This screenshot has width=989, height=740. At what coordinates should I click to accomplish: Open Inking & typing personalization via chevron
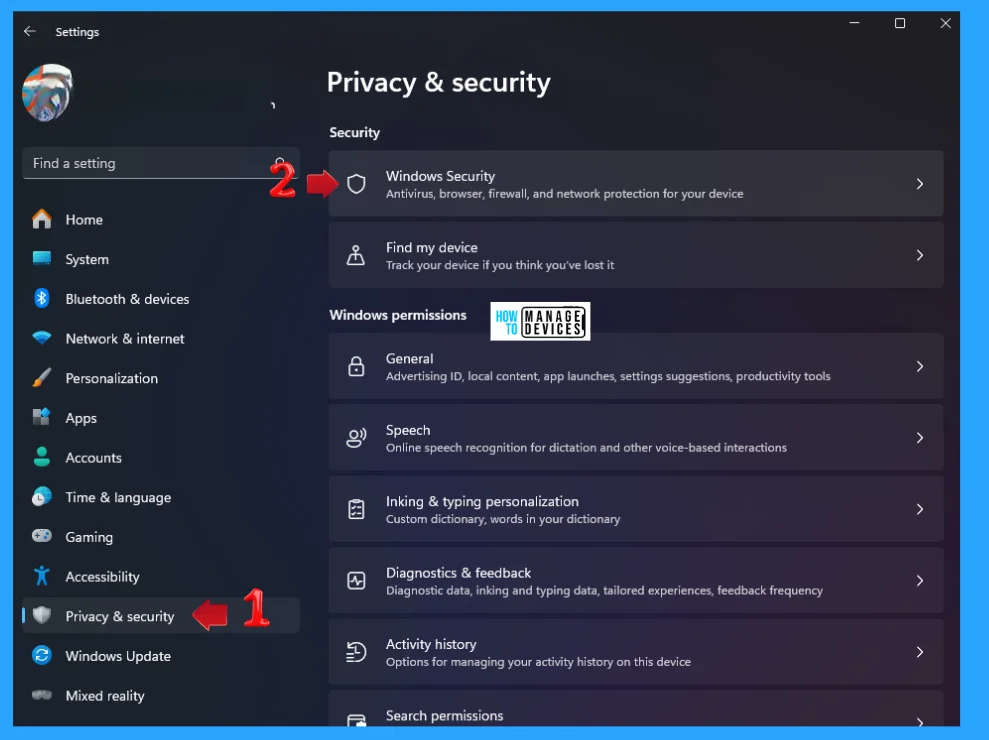tap(920, 508)
